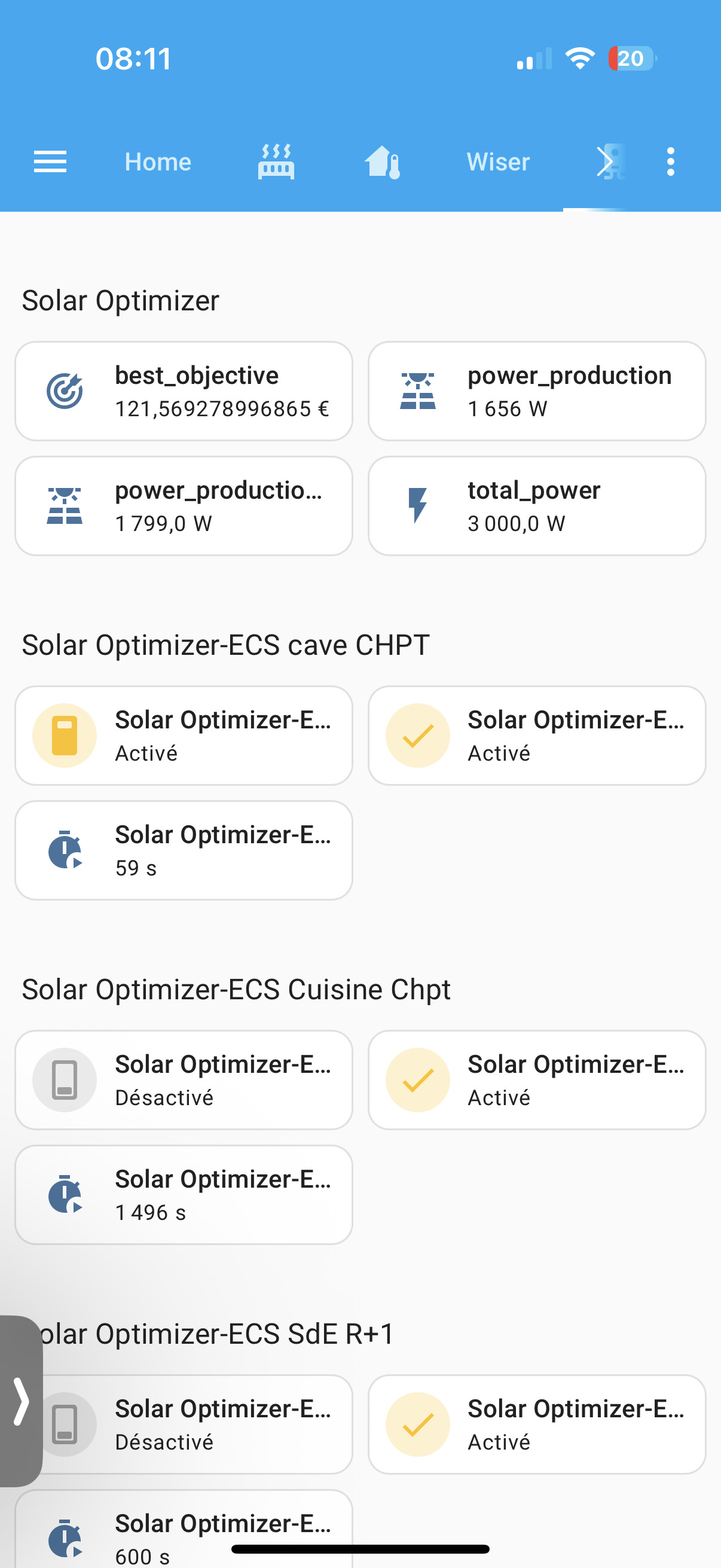The image size is (721, 1568).
Task: Click the 59 s timer icon
Action: [65, 850]
